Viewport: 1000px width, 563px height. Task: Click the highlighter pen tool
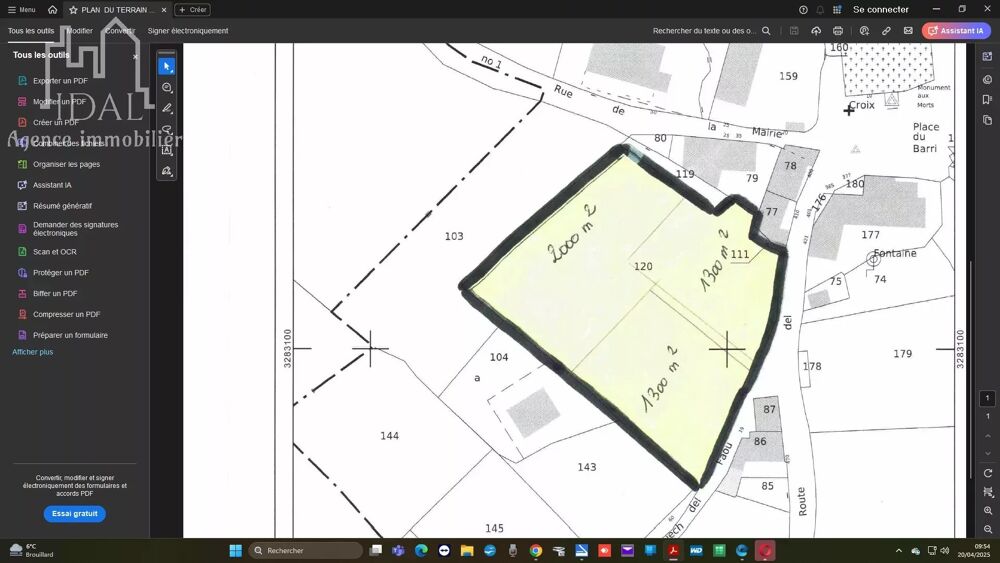pyautogui.click(x=166, y=108)
